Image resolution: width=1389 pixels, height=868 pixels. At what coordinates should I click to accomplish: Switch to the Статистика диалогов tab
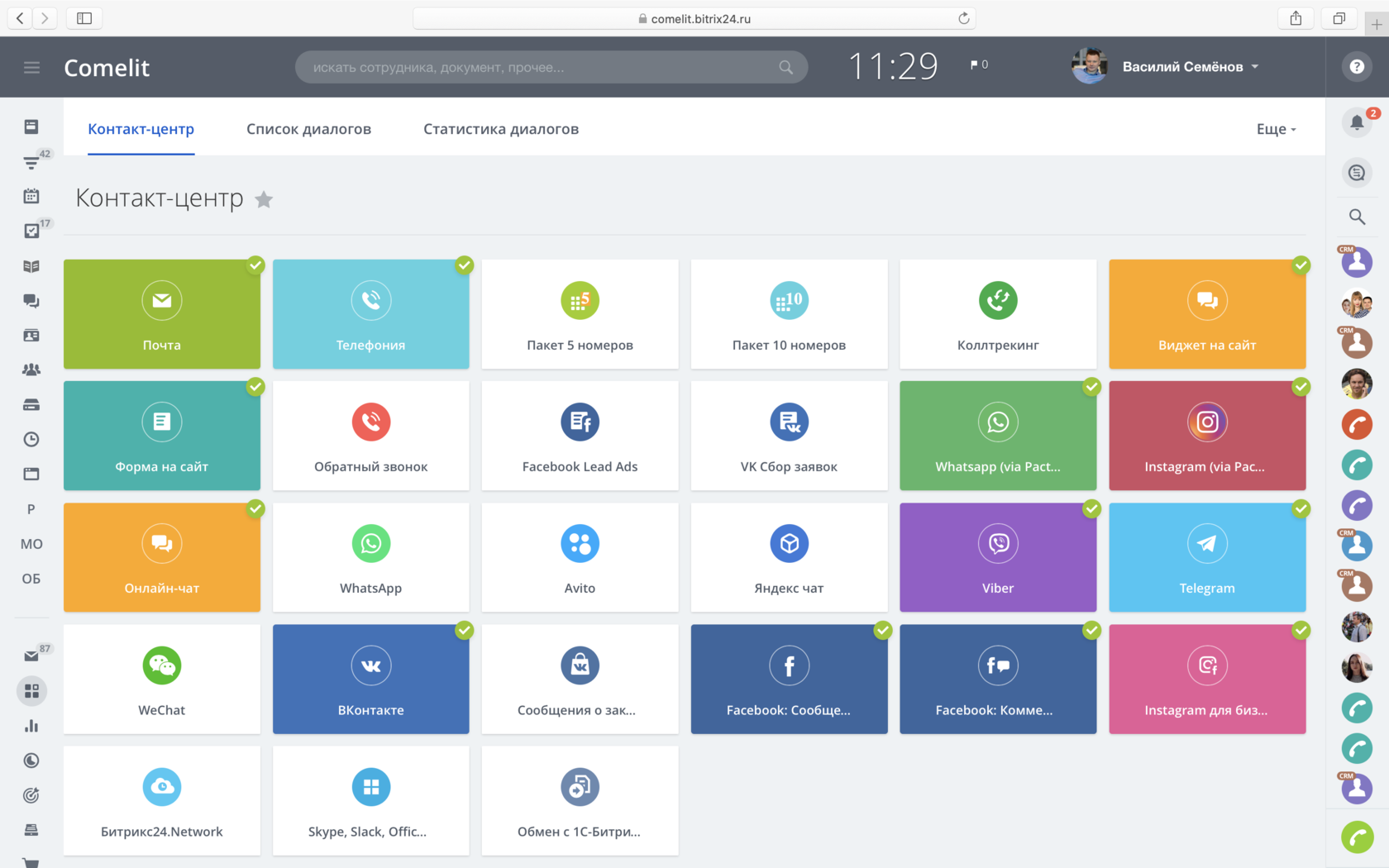click(x=501, y=129)
